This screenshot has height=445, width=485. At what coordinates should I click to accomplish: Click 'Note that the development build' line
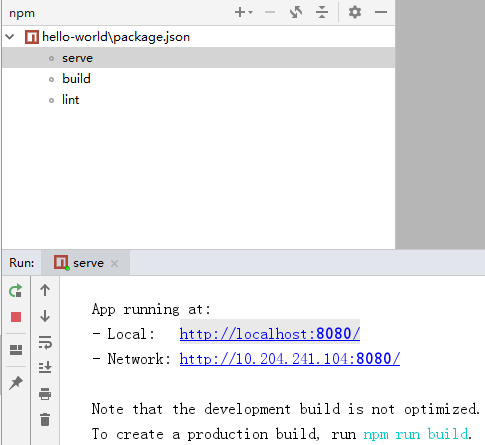pos(286,409)
